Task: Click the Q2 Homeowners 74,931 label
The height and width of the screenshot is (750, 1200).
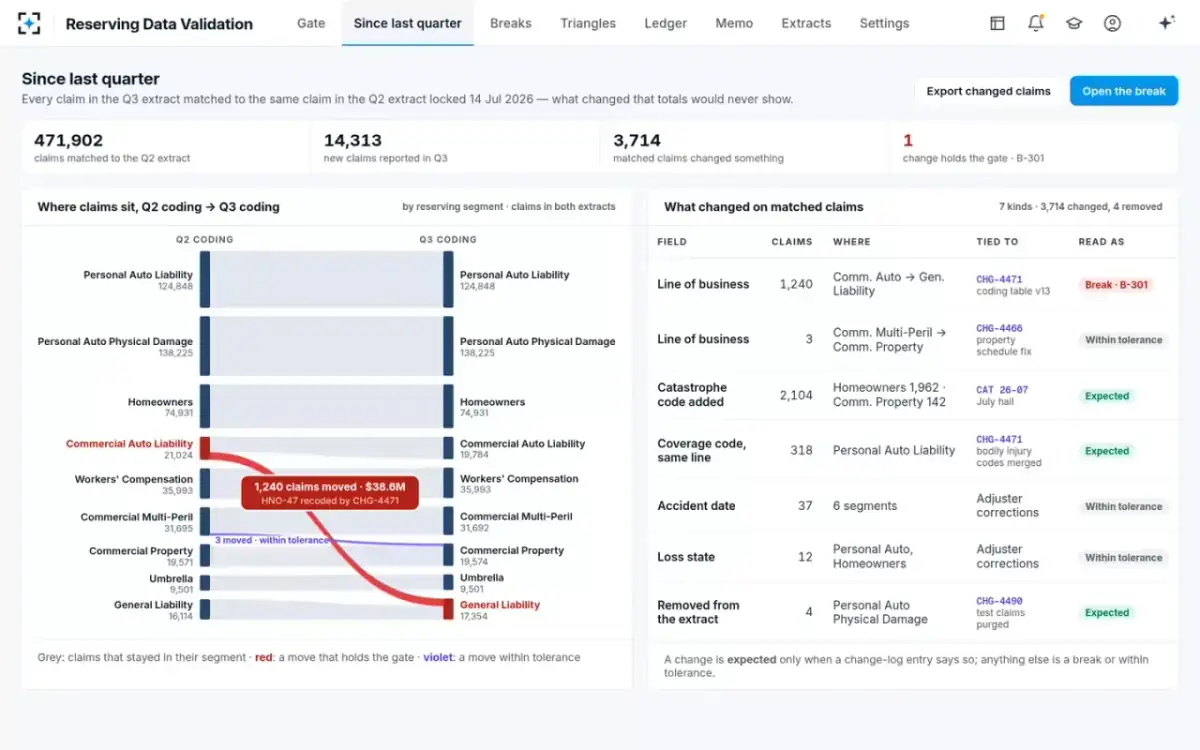Action: click(x=160, y=407)
